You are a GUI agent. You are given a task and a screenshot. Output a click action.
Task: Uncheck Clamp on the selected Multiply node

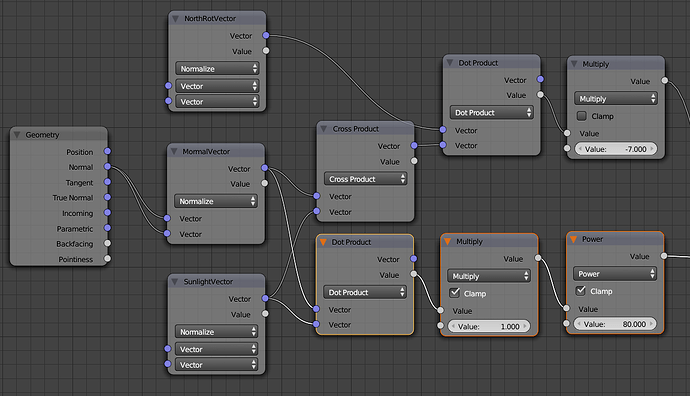point(455,293)
